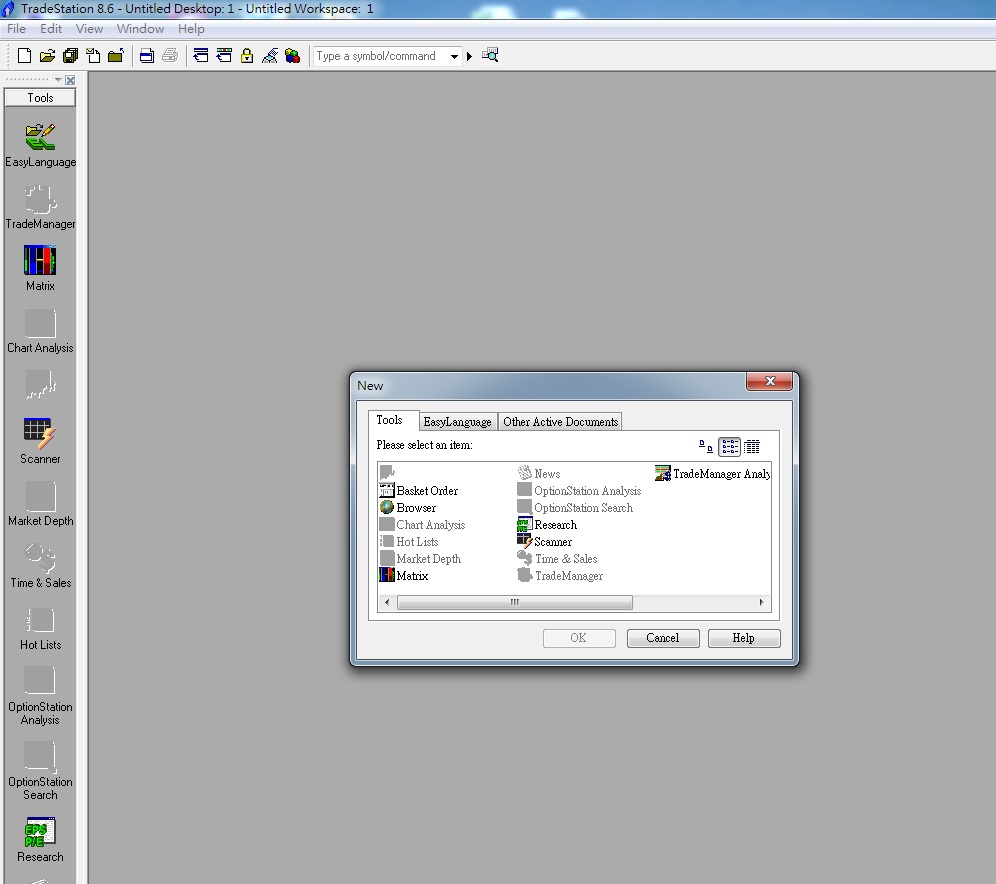Open Chart Analysis from the left sidebar

coord(40,331)
